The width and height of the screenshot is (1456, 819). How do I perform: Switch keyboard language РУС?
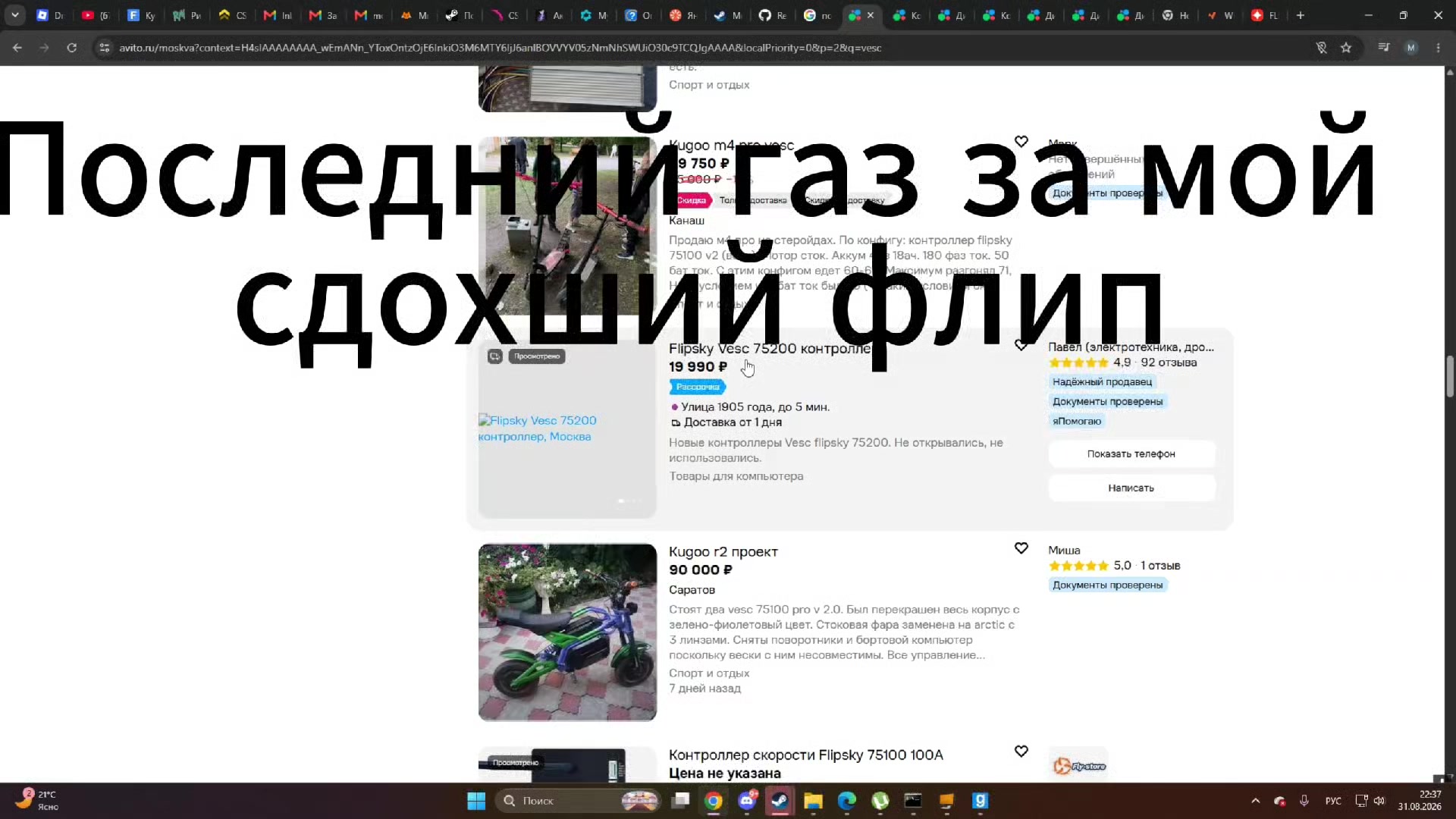[x=1333, y=801]
